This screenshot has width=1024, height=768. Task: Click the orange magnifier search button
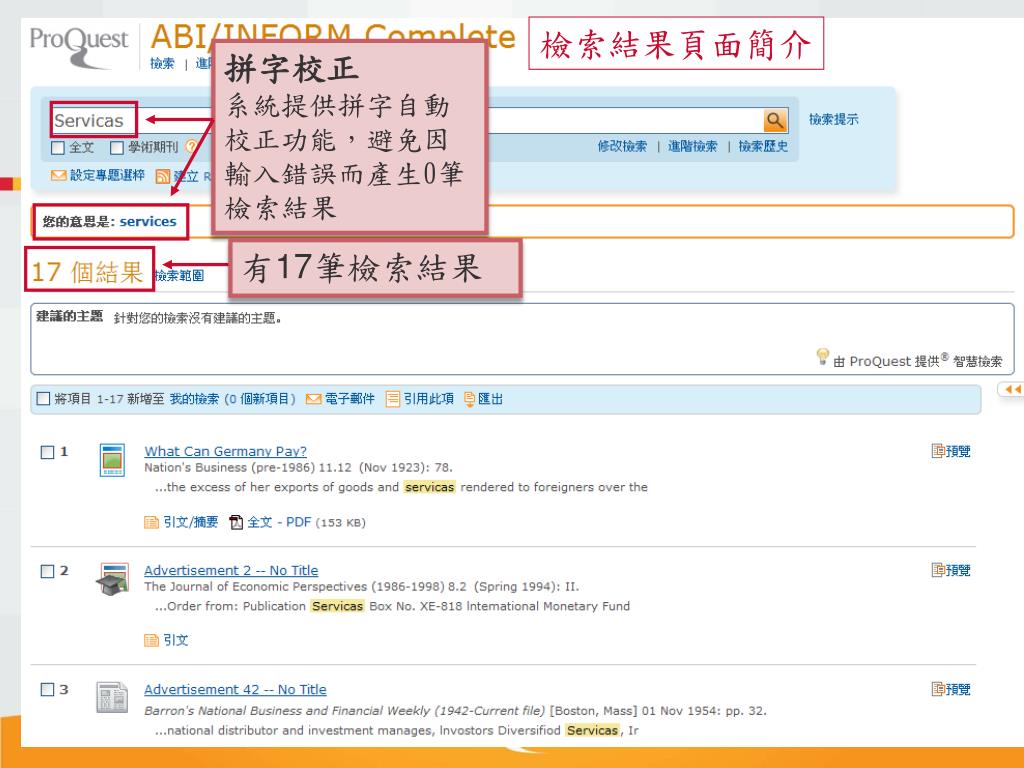click(x=775, y=120)
